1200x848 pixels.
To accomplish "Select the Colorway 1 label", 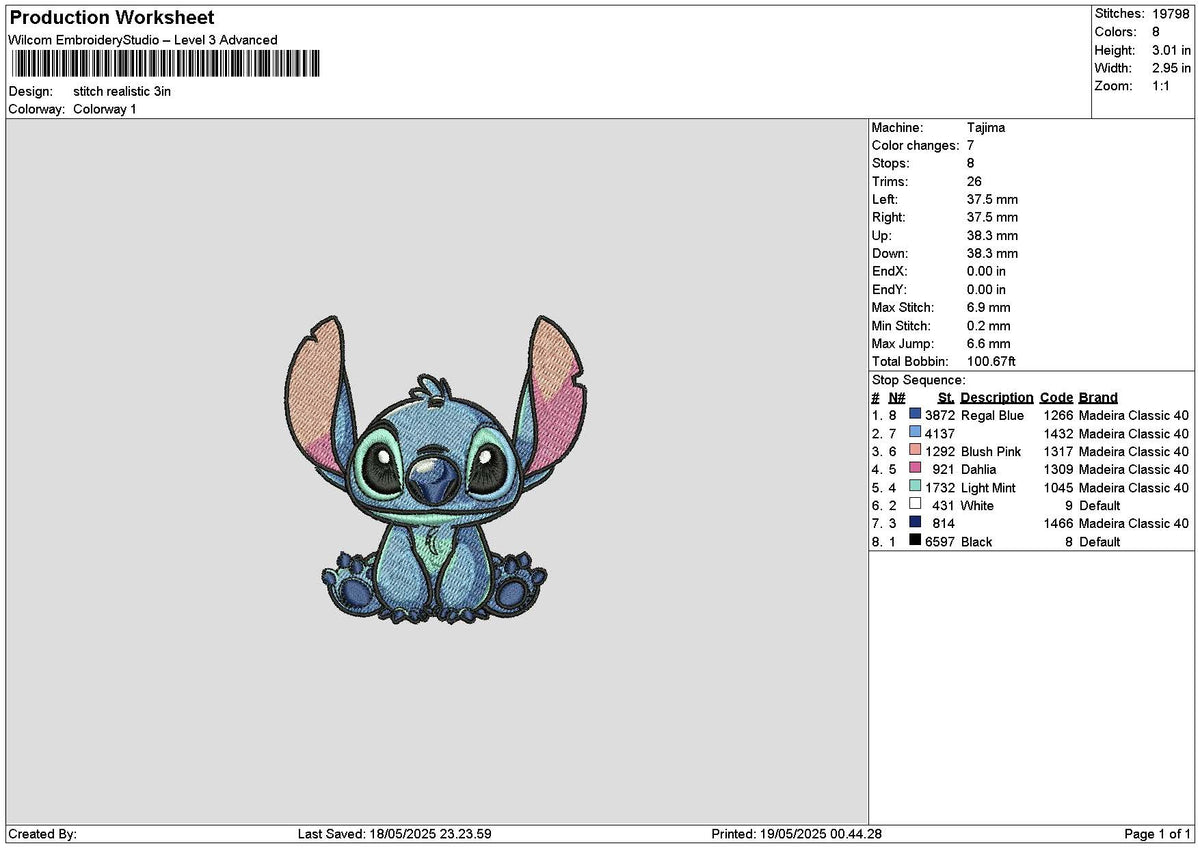I will pyautogui.click(x=106, y=109).
